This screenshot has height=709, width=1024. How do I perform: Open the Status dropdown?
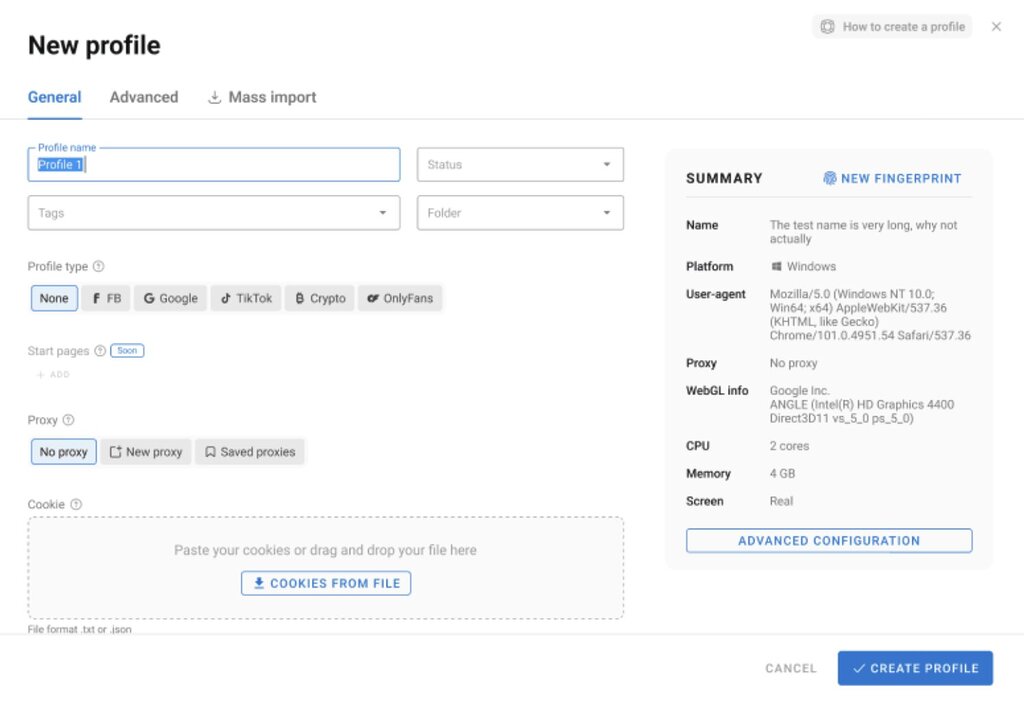[x=520, y=164]
